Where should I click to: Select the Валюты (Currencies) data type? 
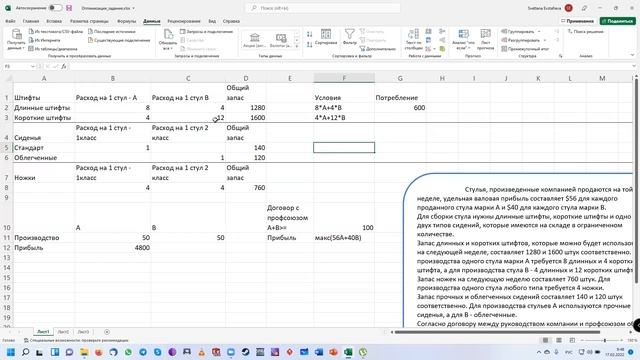pos(281,40)
